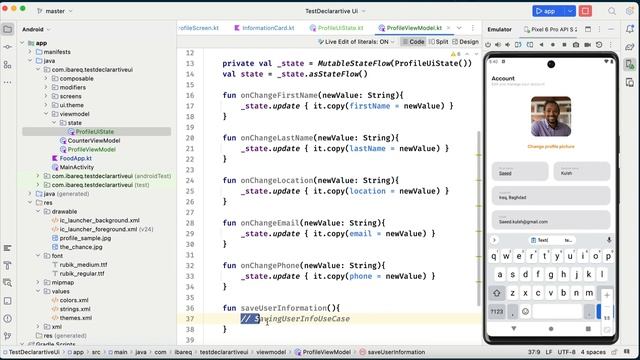Switch to the InformationCard.kt tab
640x360 pixels.
point(264,28)
